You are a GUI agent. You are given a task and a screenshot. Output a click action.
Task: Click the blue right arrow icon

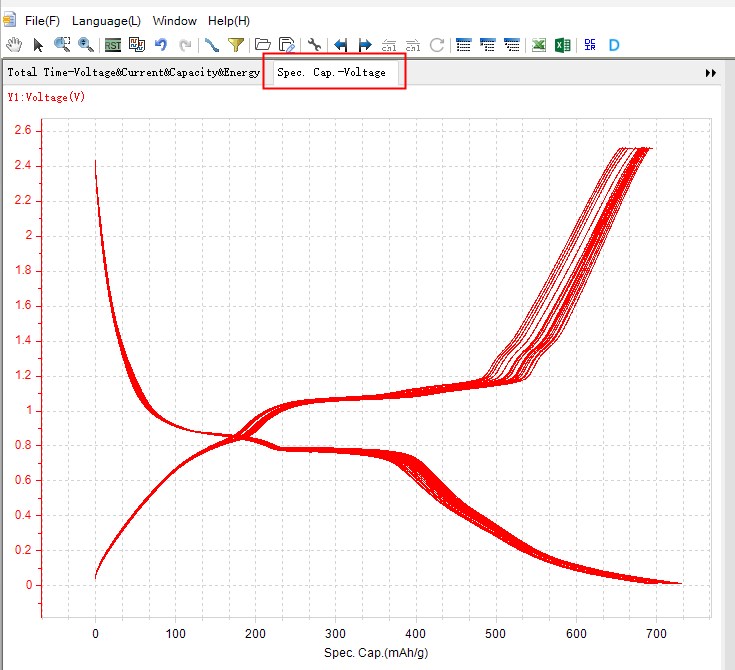[364, 45]
